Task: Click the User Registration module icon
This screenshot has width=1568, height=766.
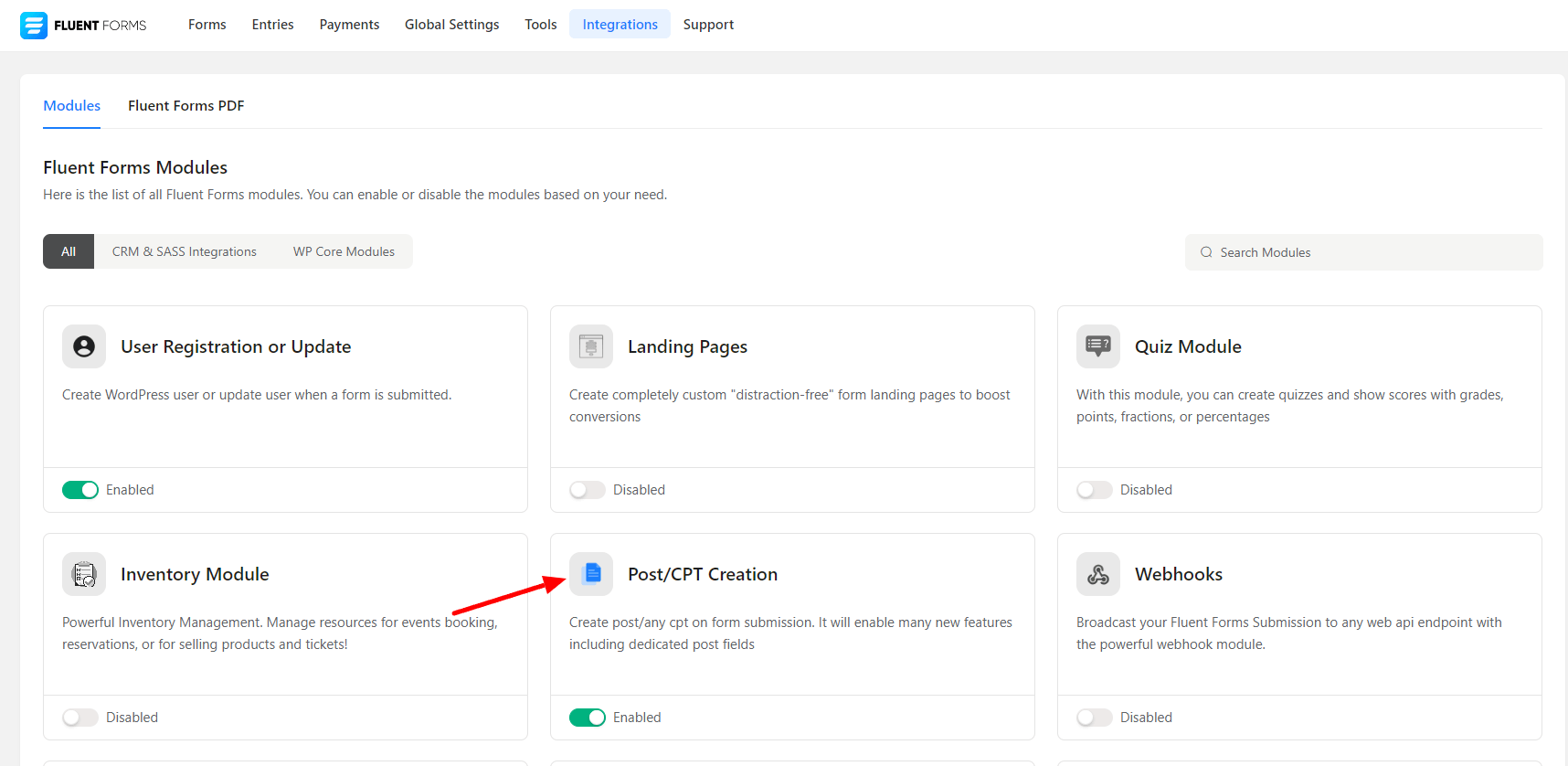Action: point(84,346)
